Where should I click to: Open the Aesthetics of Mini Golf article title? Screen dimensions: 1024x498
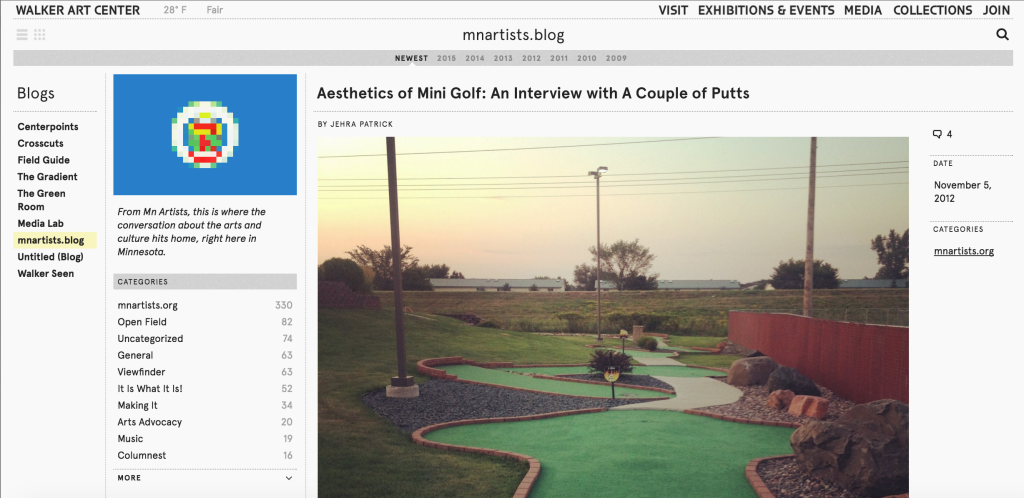[x=533, y=93]
